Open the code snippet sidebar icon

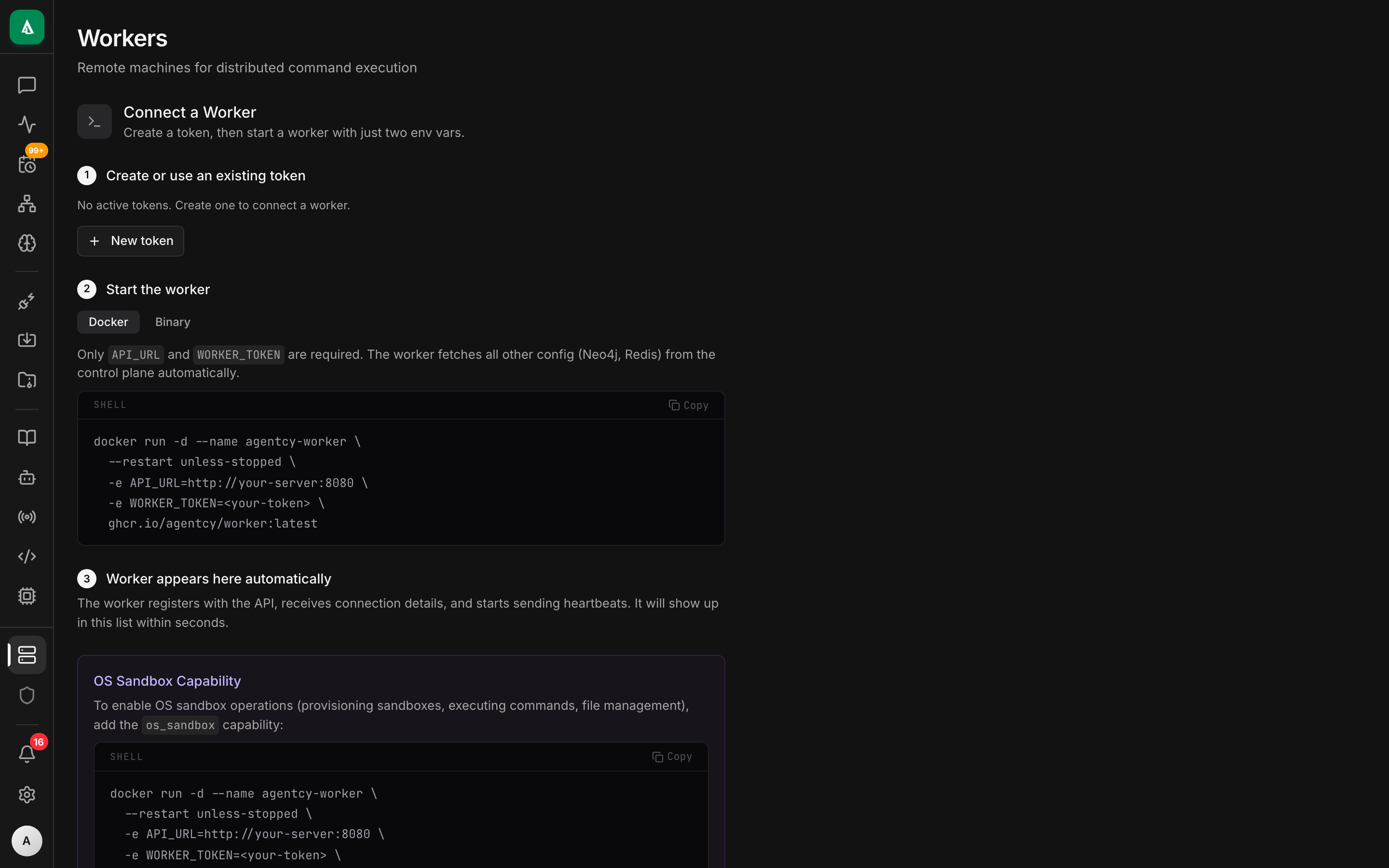tap(27, 556)
